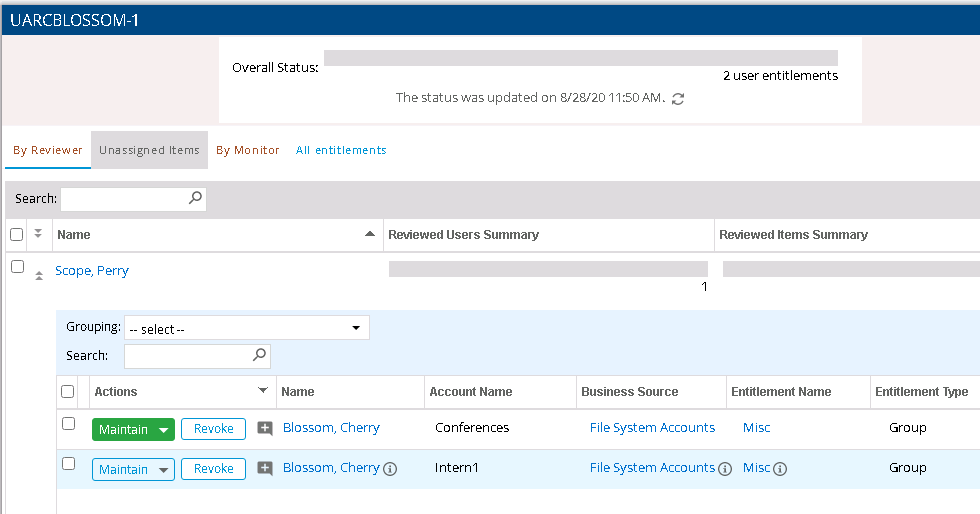Switch to the Unassigned Items tab
The image size is (980, 514).
coord(149,150)
